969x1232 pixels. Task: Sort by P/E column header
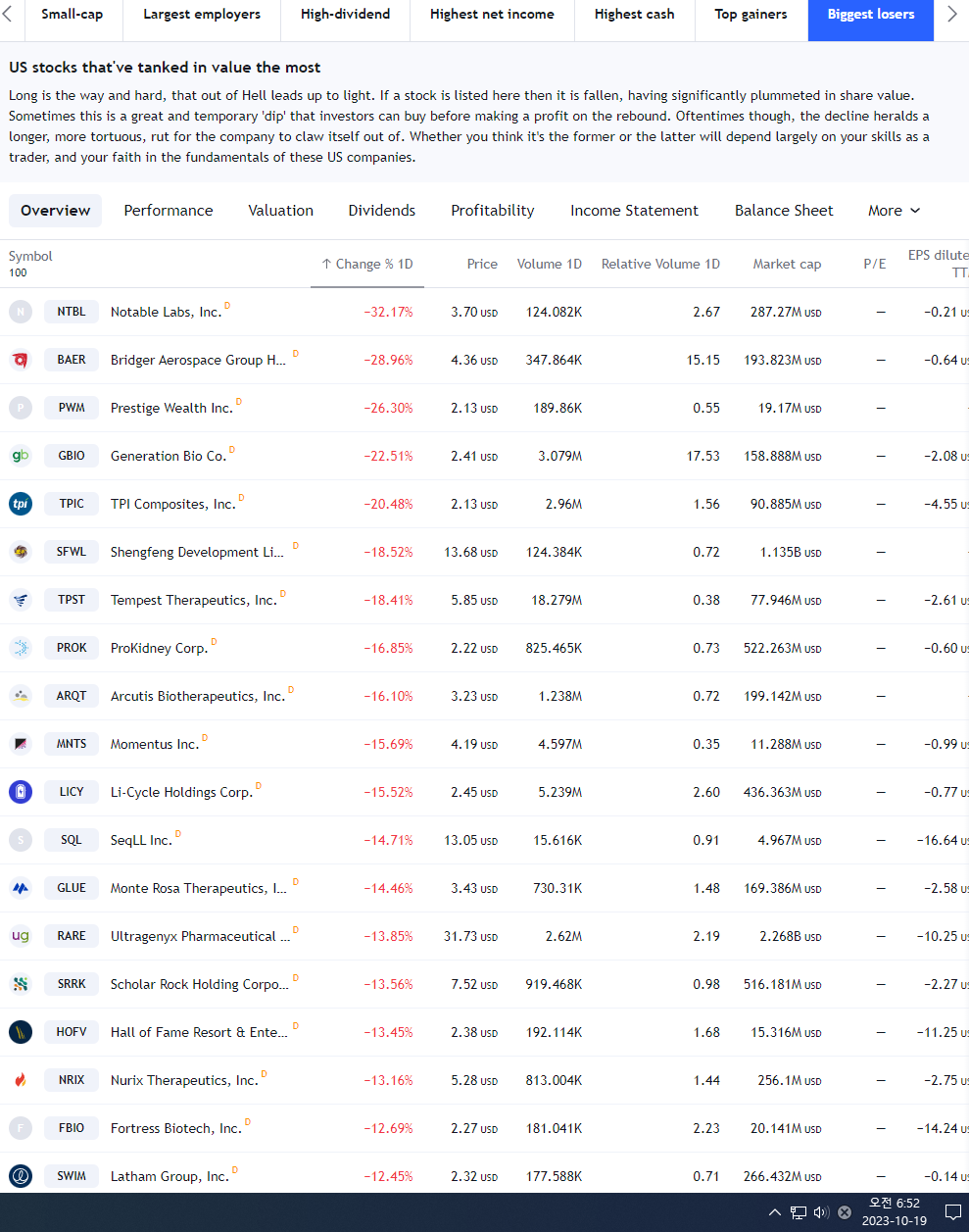click(x=875, y=264)
